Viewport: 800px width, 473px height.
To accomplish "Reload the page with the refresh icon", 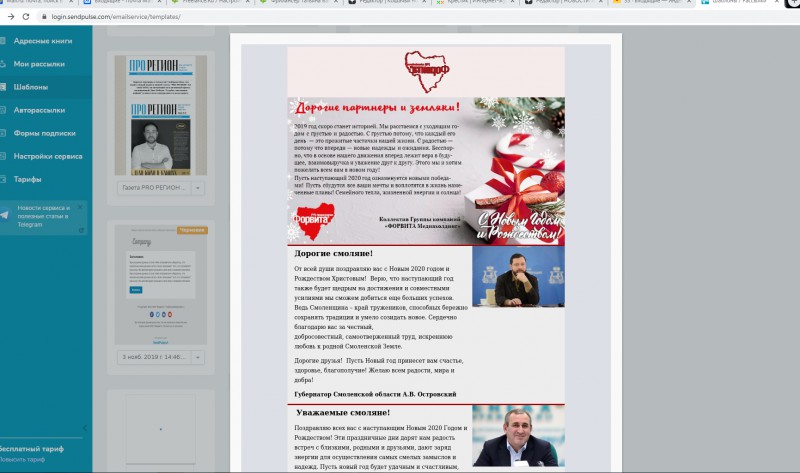I will pyautogui.click(x=26, y=16).
